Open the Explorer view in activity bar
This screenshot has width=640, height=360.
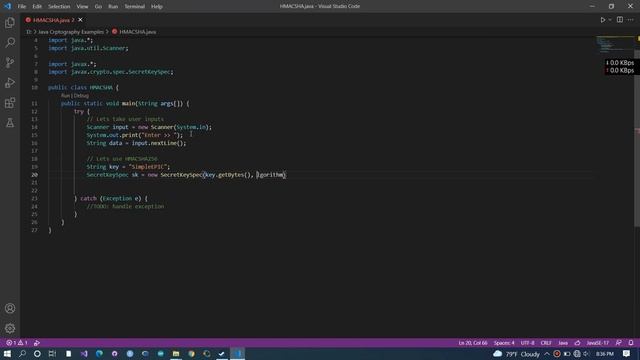(x=10, y=22)
